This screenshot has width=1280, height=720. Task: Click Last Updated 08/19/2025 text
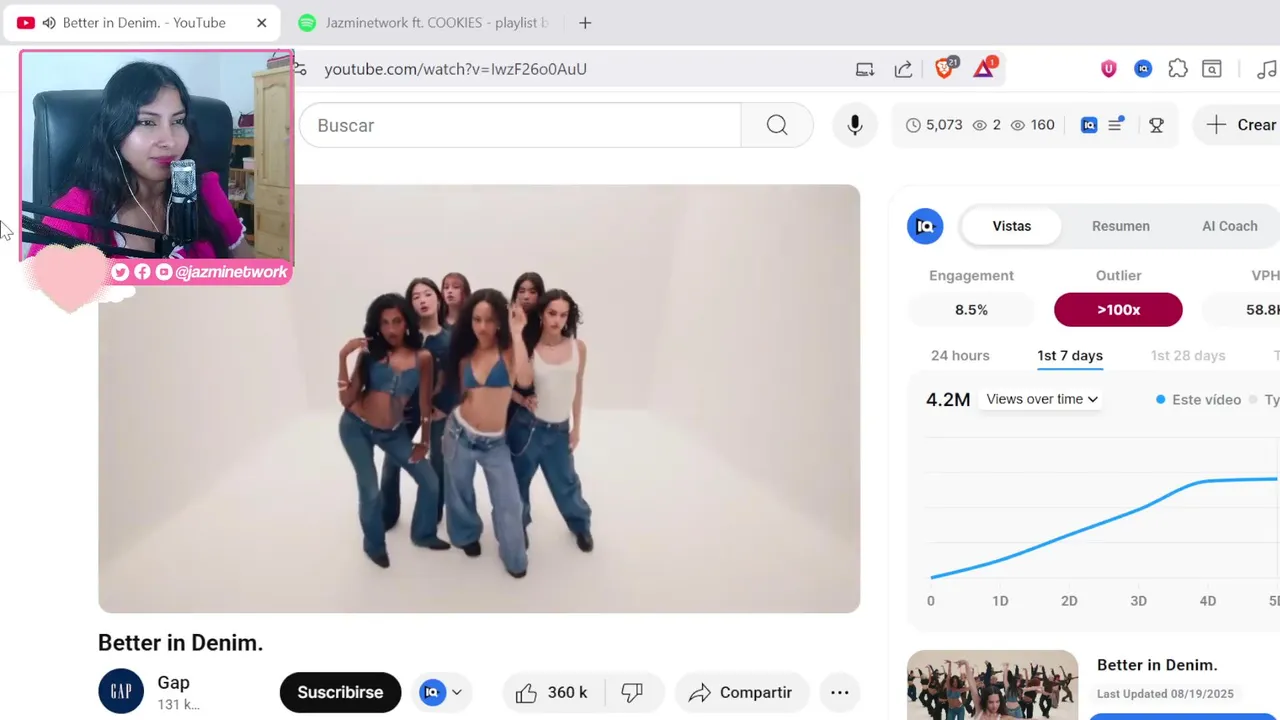point(1165,694)
